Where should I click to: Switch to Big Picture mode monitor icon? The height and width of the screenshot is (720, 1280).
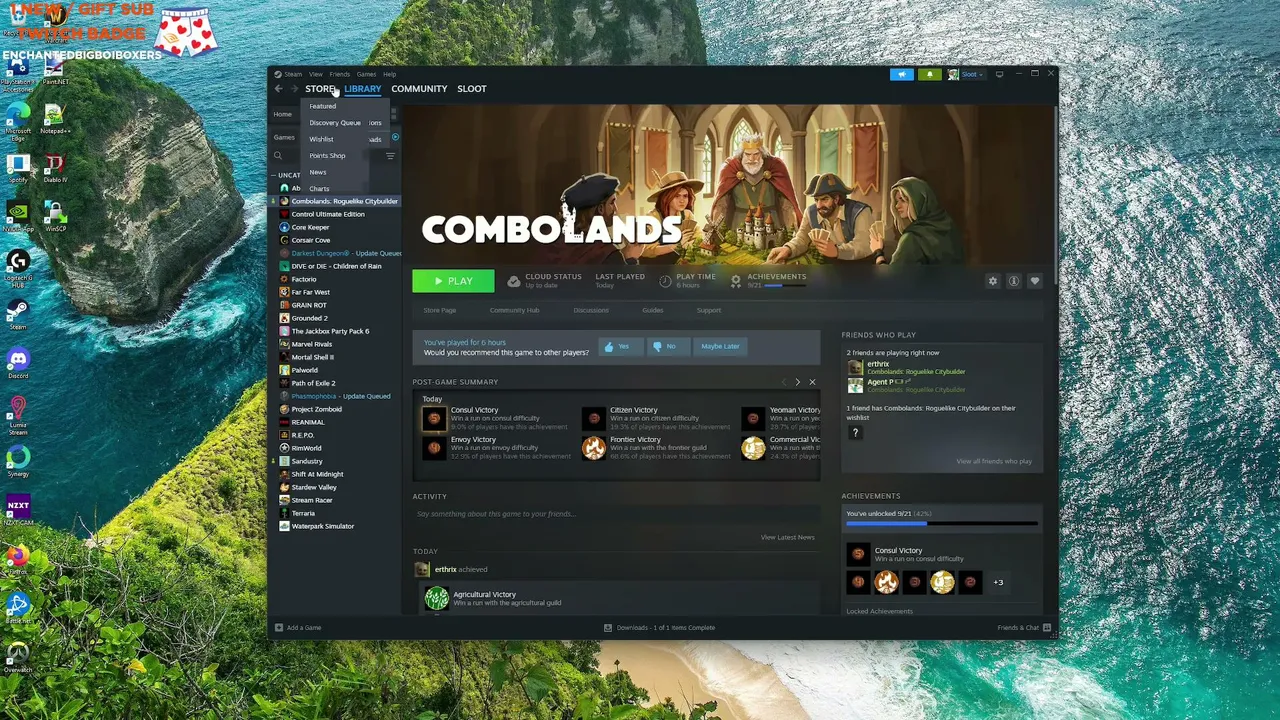pos(999,74)
